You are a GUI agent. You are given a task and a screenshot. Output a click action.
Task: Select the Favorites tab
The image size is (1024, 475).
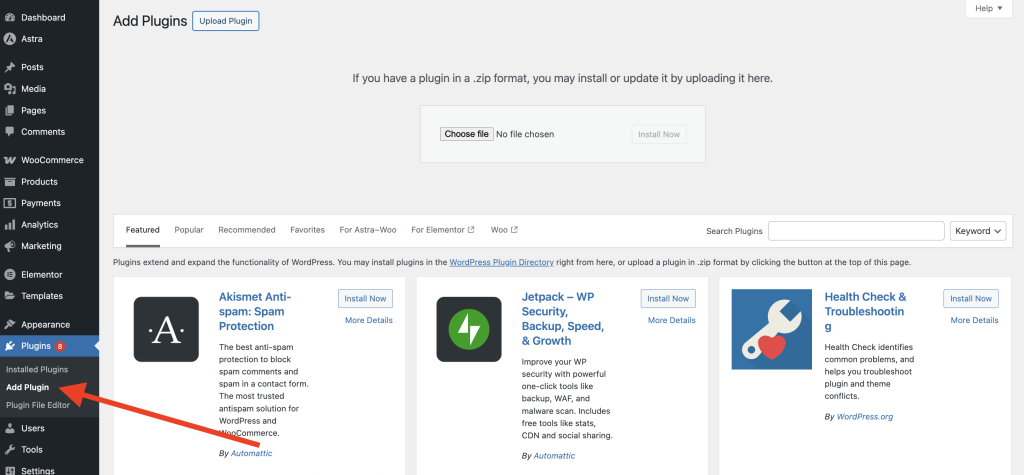tap(307, 230)
